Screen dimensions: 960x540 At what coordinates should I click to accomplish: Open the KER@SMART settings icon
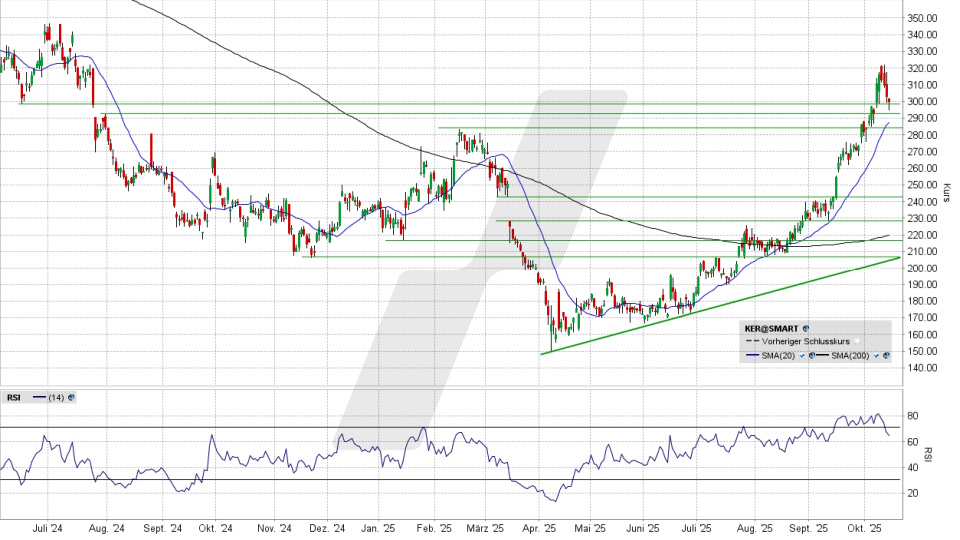tap(806, 327)
